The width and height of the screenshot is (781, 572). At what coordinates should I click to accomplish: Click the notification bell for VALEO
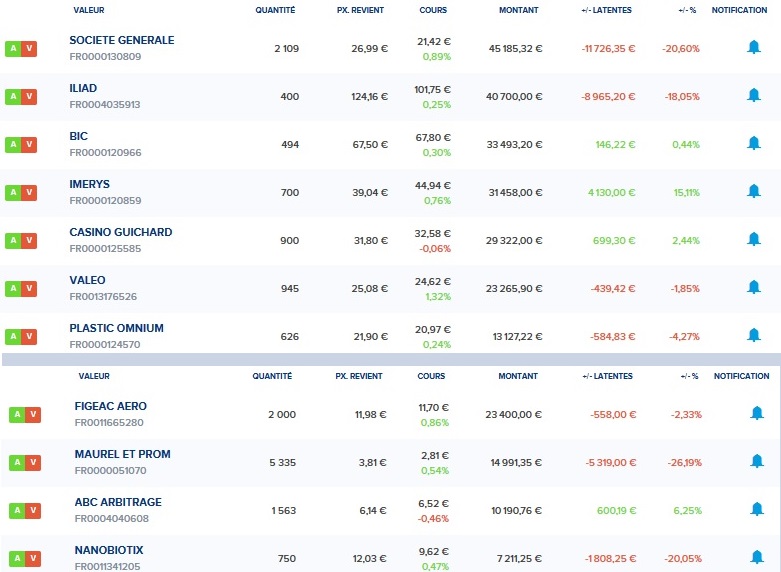coord(754,287)
